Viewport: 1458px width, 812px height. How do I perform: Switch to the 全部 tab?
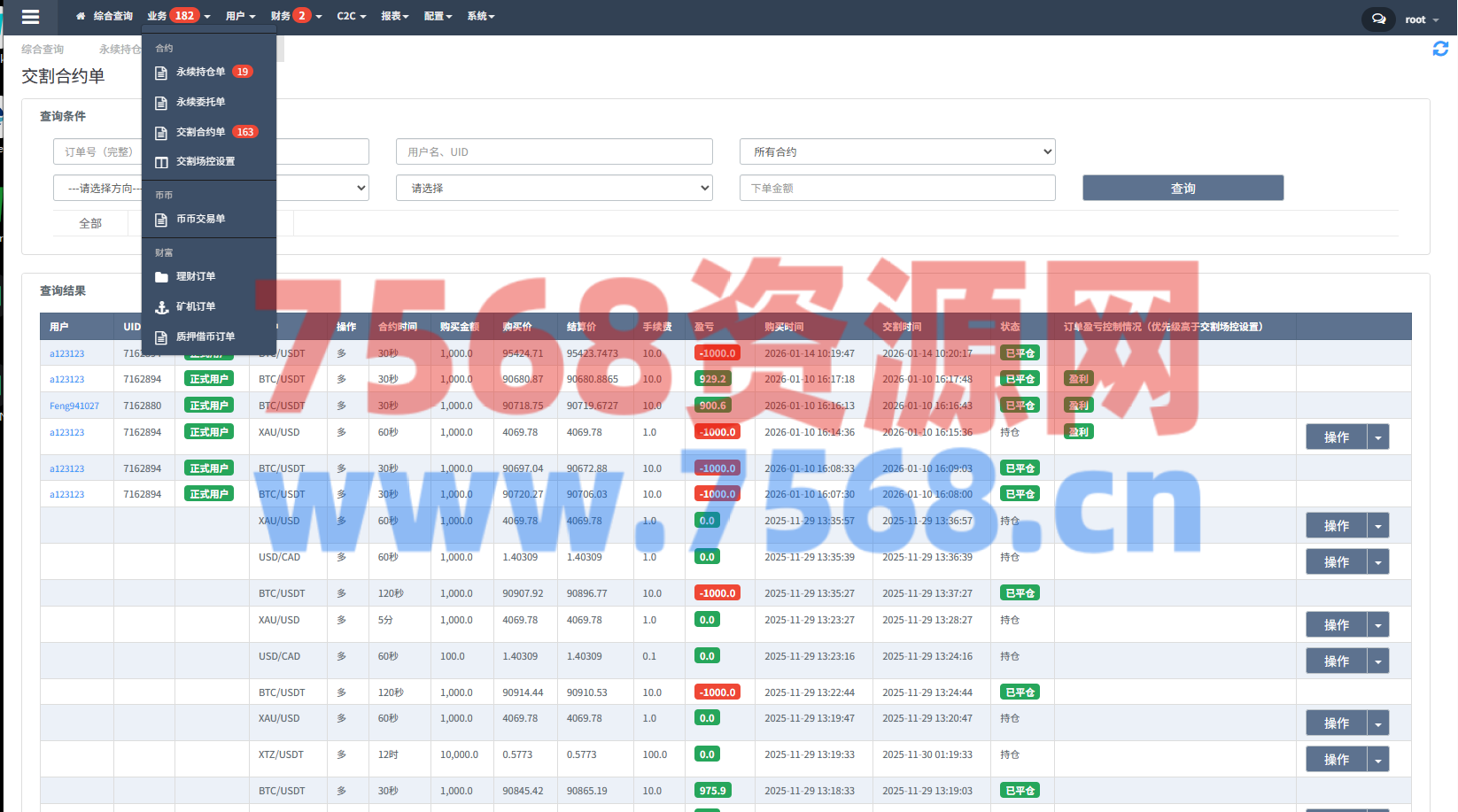tap(90, 224)
